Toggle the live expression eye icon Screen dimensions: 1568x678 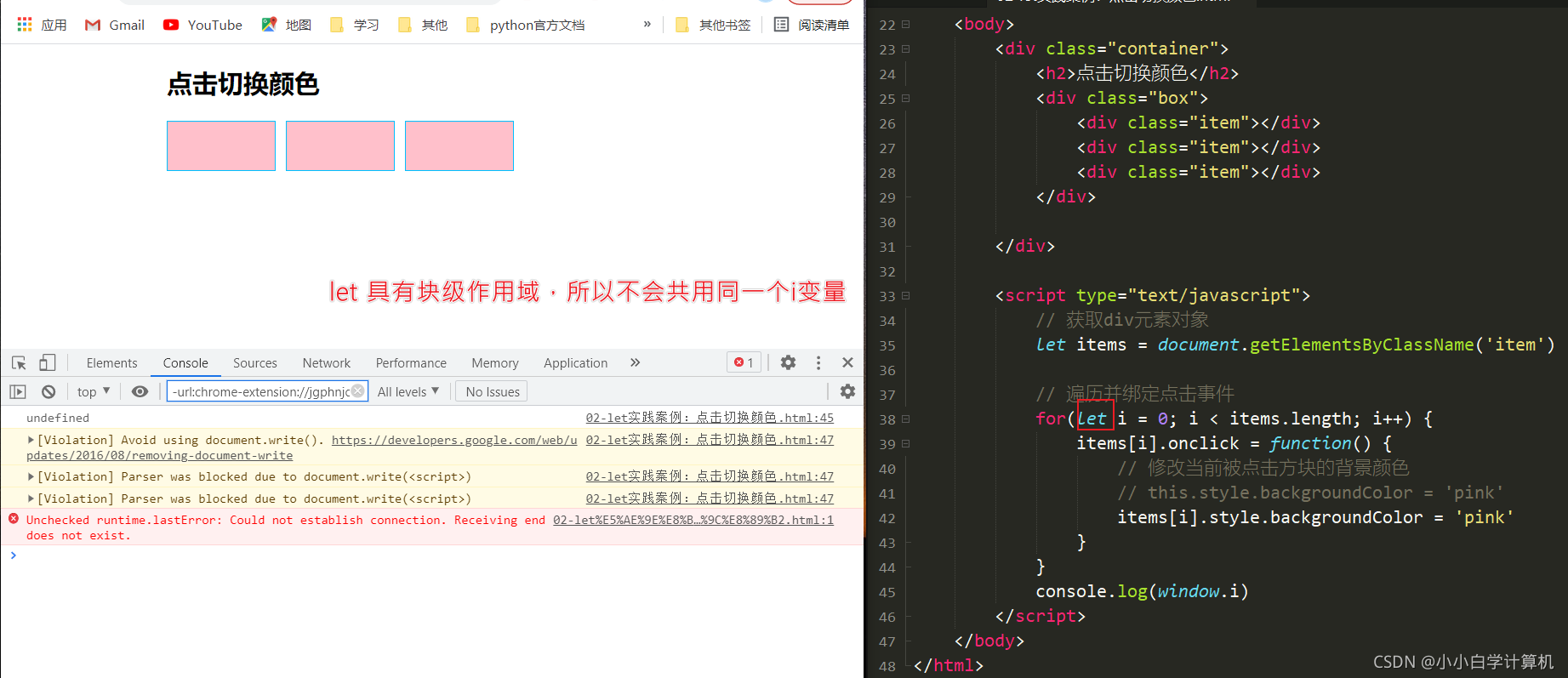coord(140,391)
